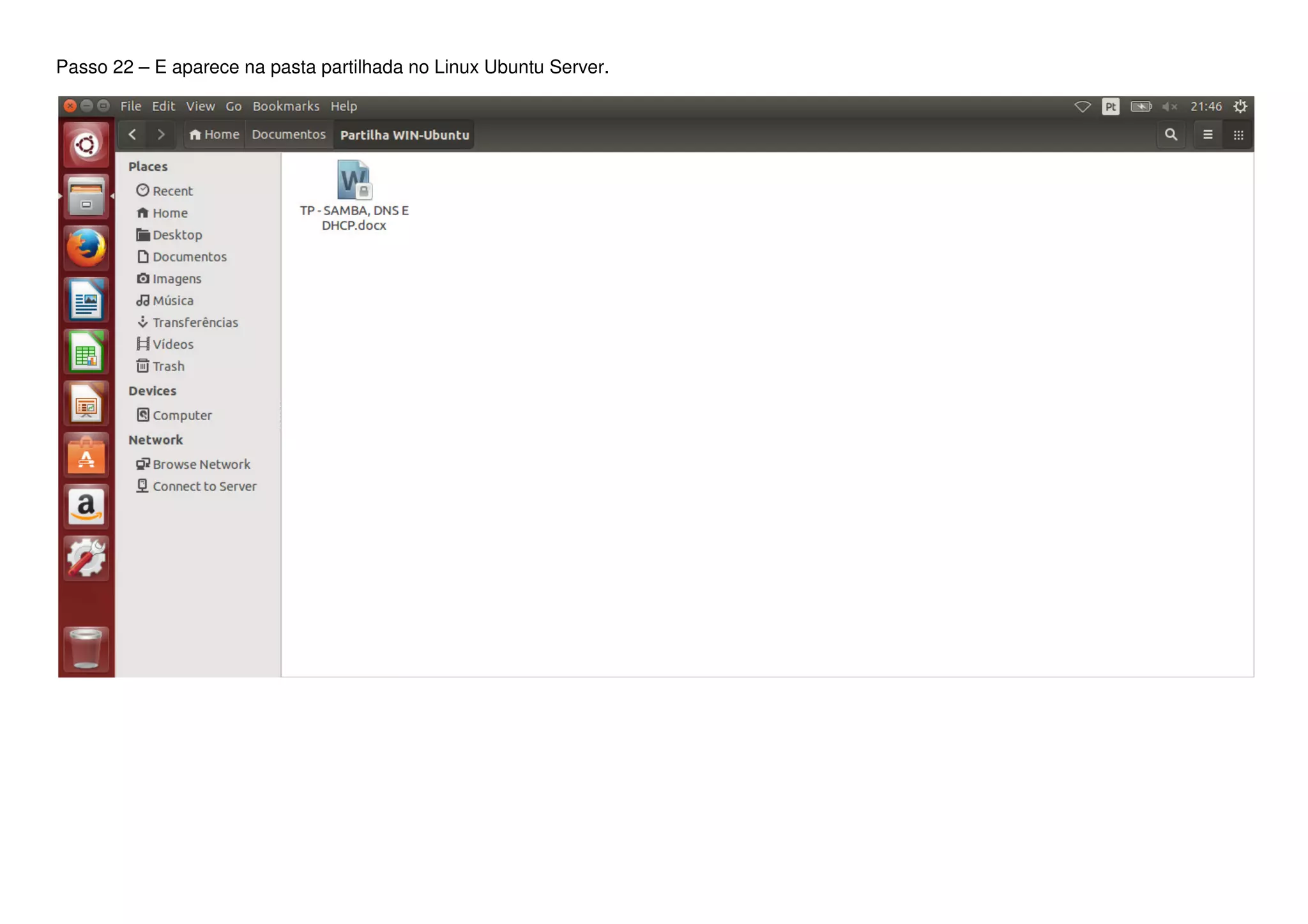The image size is (1308, 924).
Task: Open the network indicator in top panel
Action: click(x=1083, y=107)
